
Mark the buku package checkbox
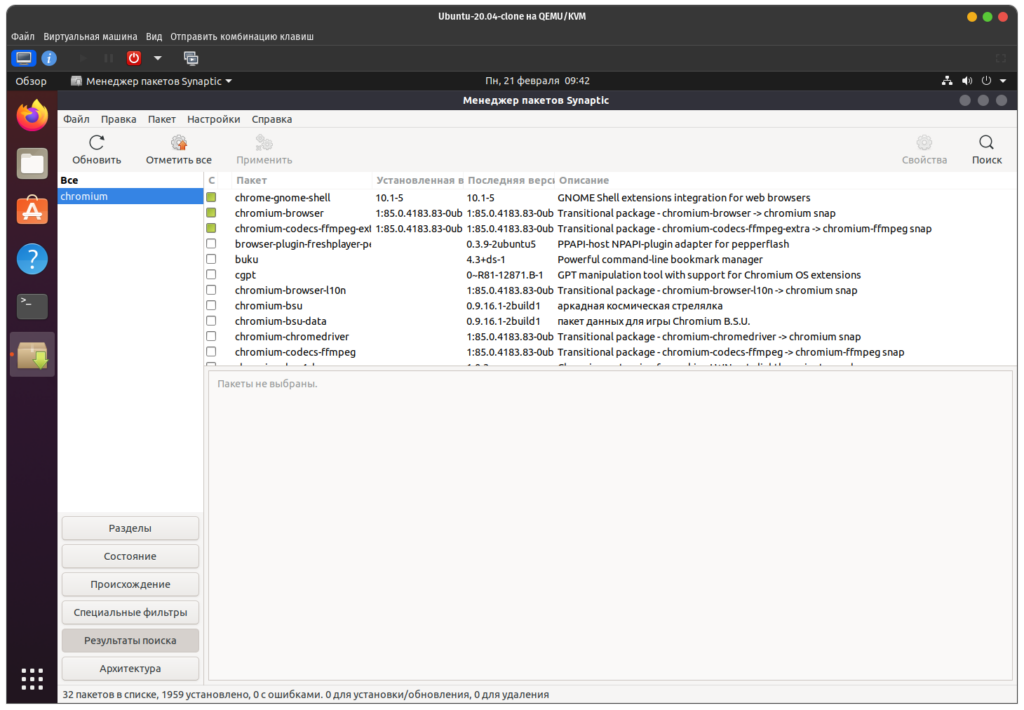click(211, 259)
